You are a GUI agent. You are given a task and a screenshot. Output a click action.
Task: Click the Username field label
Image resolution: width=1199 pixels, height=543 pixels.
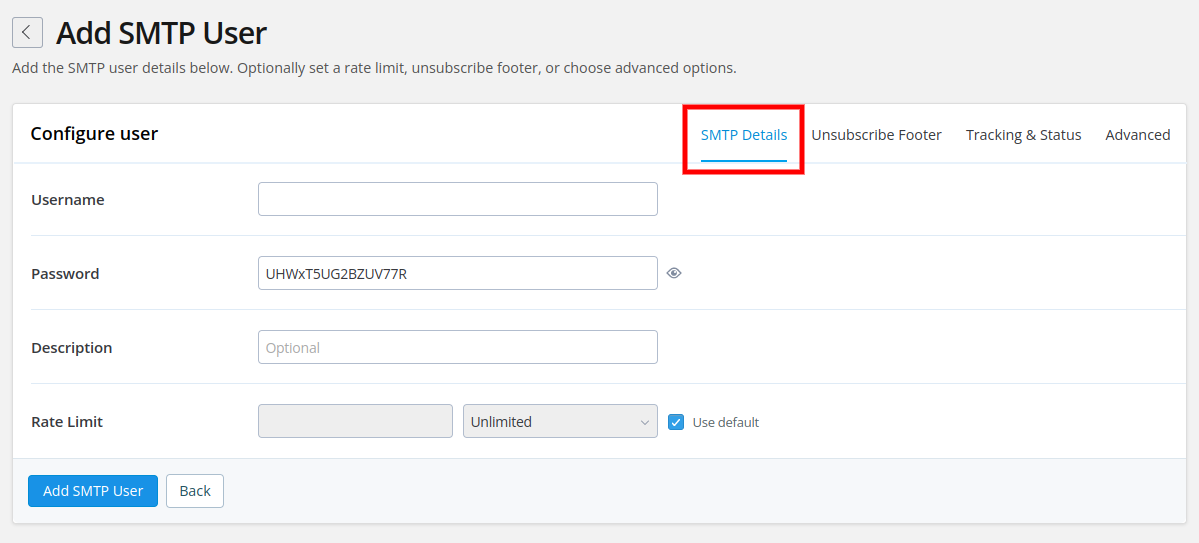point(68,200)
